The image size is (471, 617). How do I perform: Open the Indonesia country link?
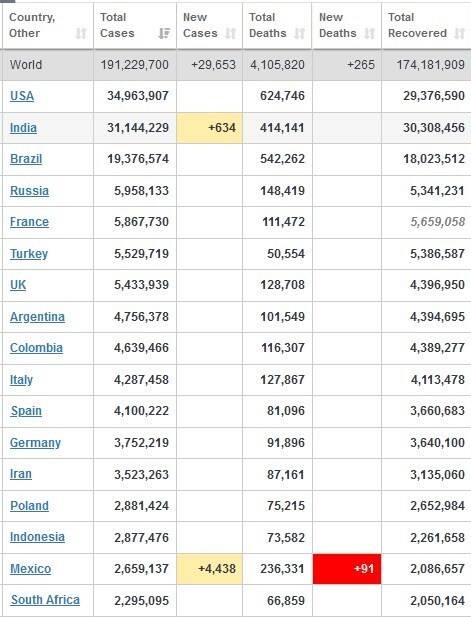coord(37,537)
